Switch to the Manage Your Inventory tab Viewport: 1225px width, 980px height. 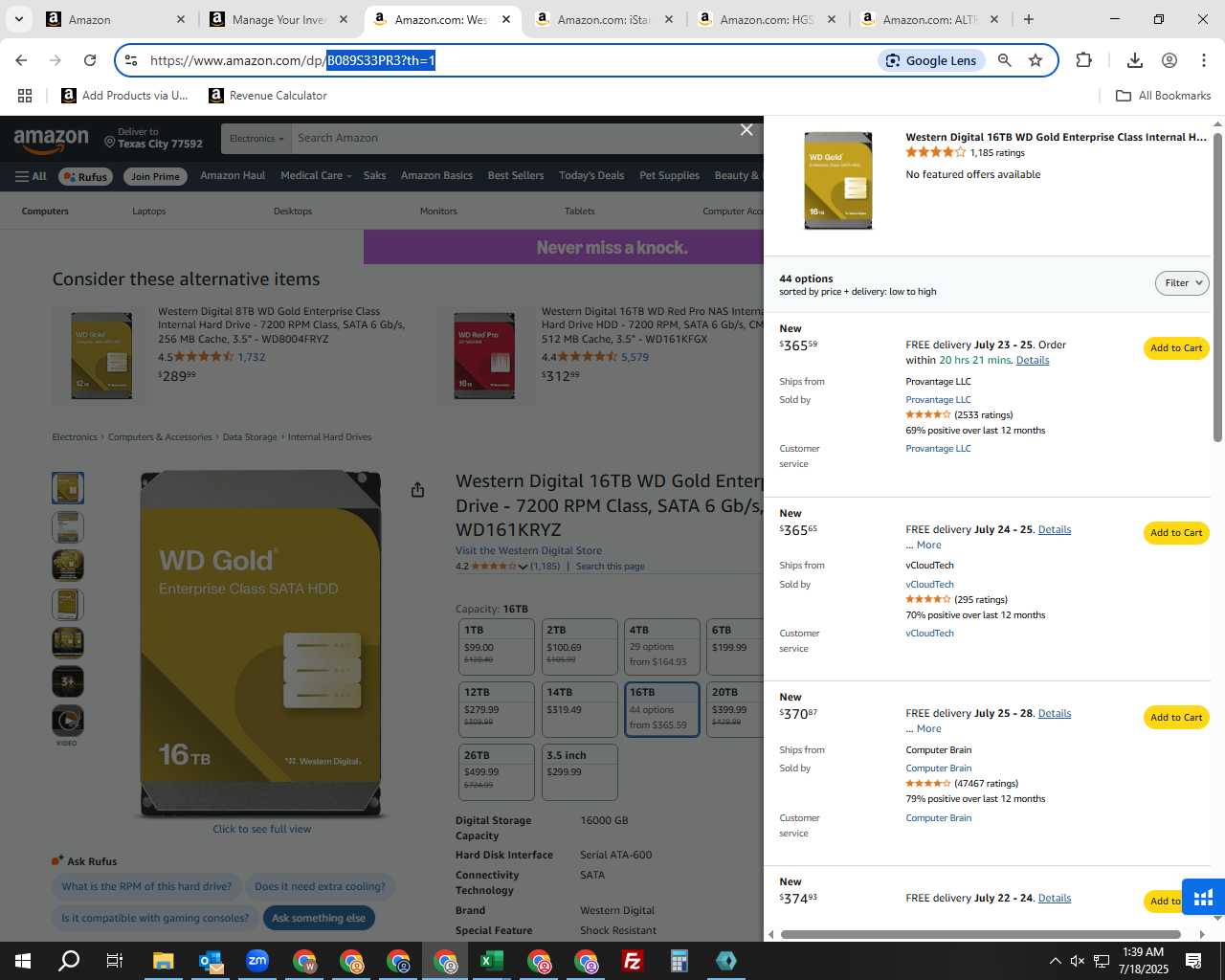(279, 19)
